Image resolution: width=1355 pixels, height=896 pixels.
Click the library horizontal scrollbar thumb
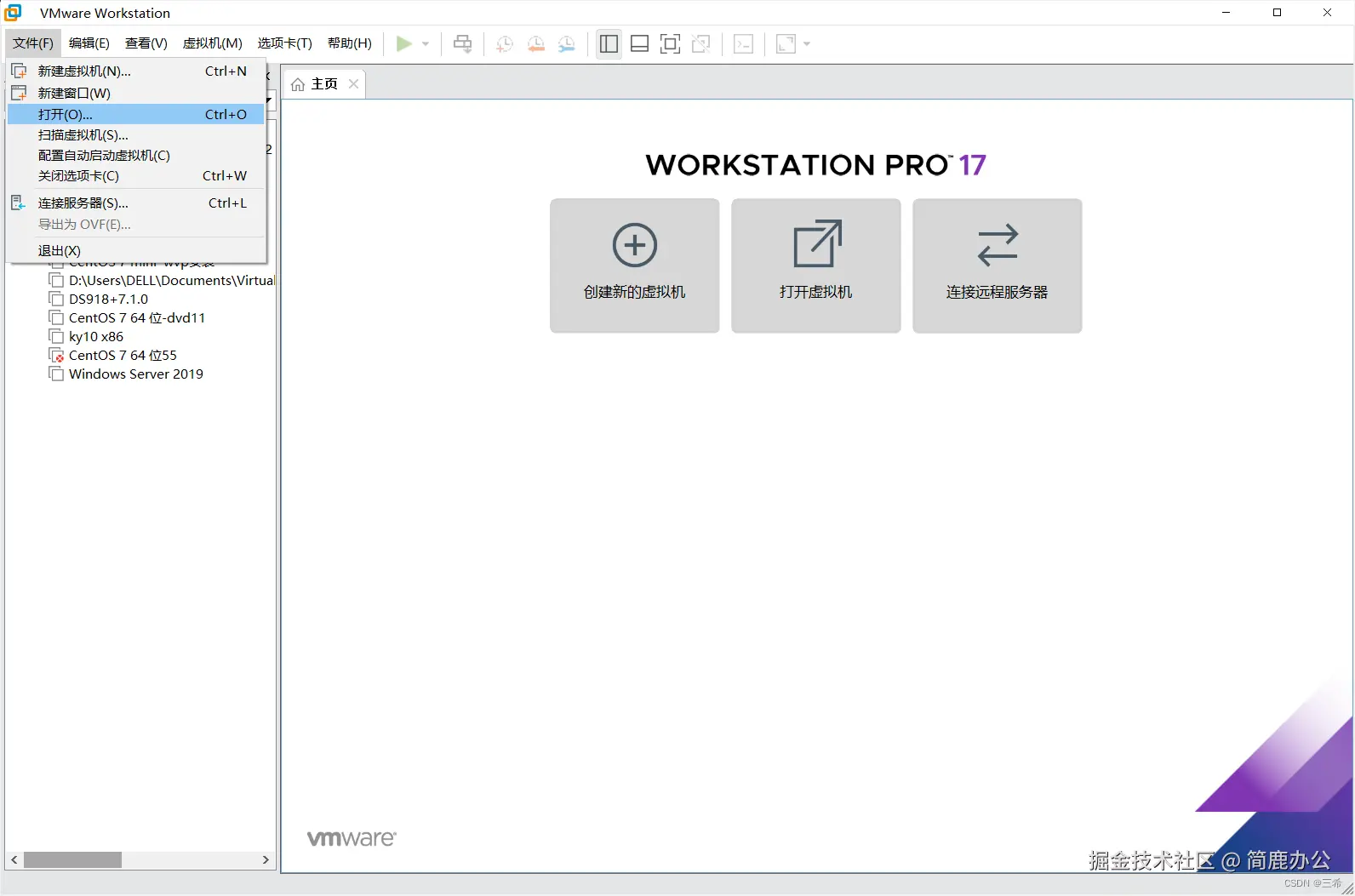[72, 860]
